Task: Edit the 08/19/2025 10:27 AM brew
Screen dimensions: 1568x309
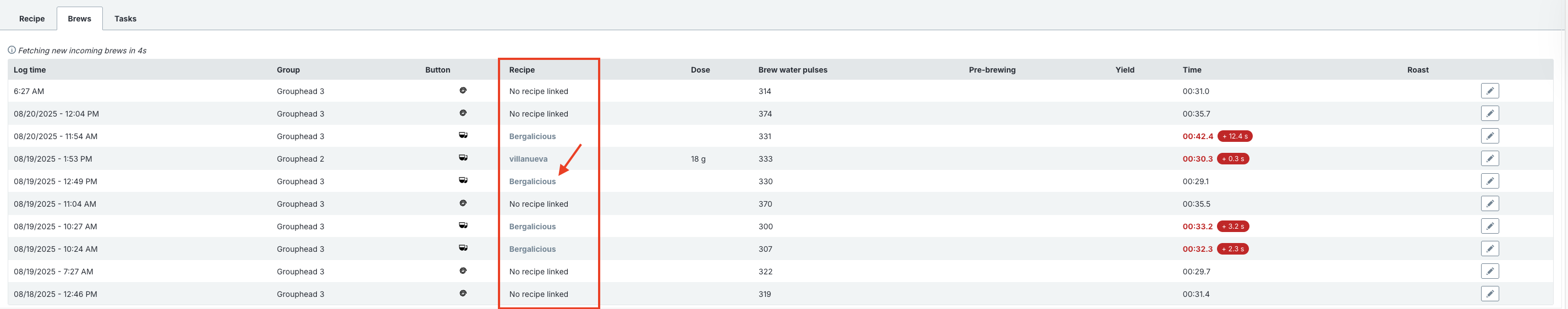Action: [x=1489, y=225]
